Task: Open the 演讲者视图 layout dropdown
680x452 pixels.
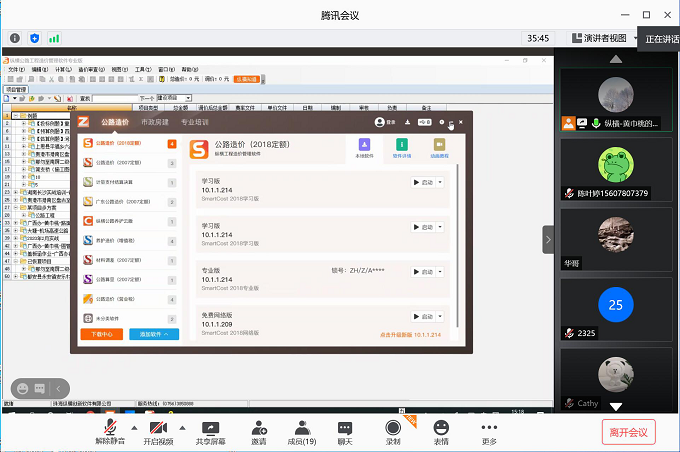Action: pyautogui.click(x=605, y=38)
